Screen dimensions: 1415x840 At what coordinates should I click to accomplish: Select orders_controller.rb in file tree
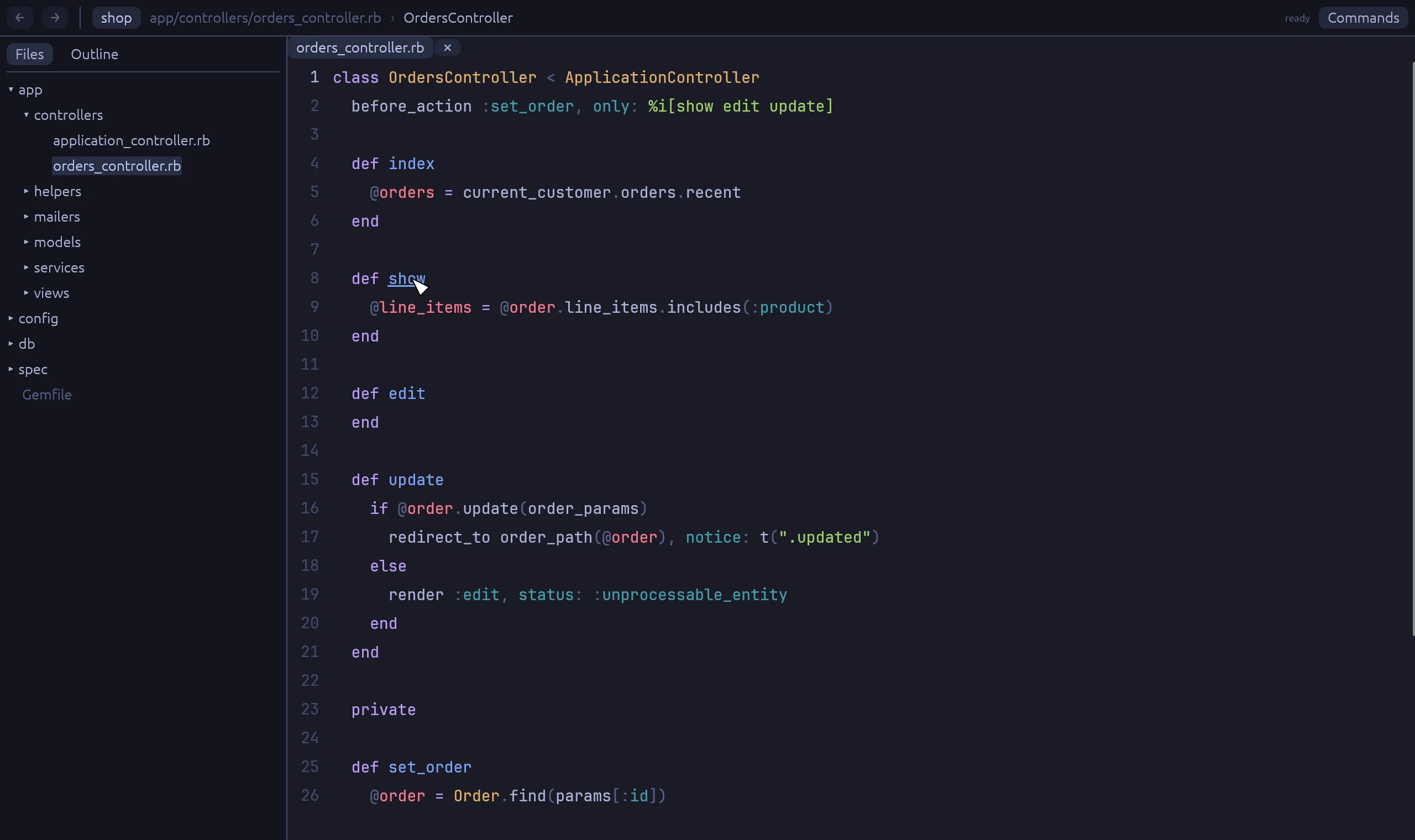pos(117,166)
